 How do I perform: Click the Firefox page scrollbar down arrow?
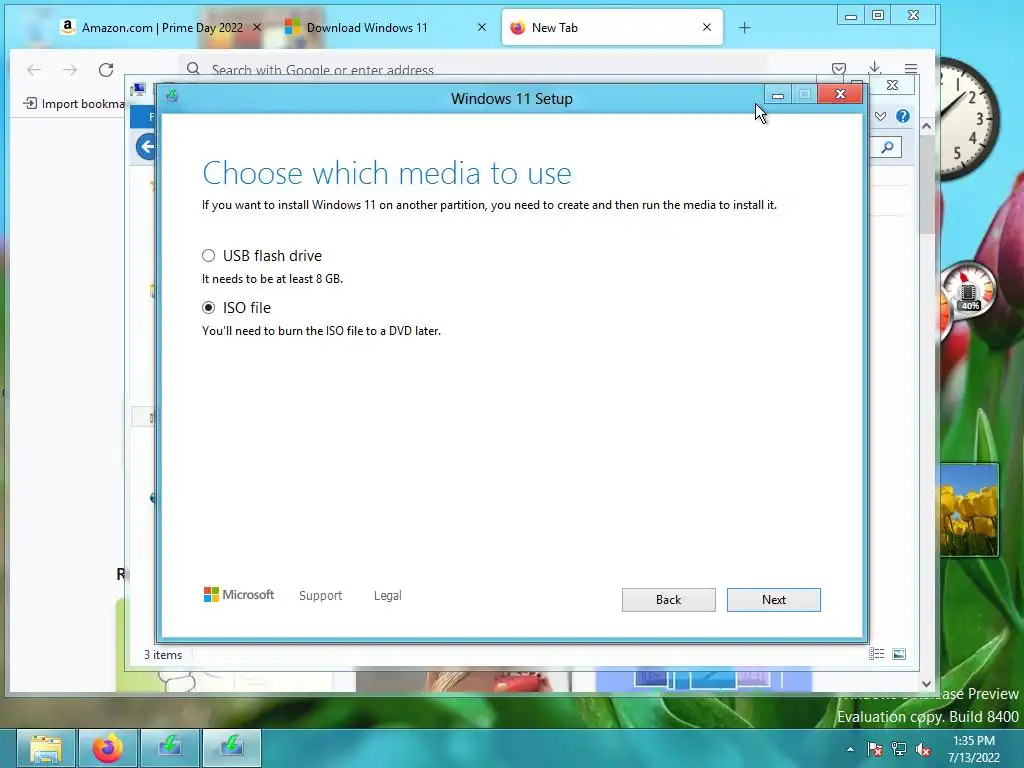point(926,684)
